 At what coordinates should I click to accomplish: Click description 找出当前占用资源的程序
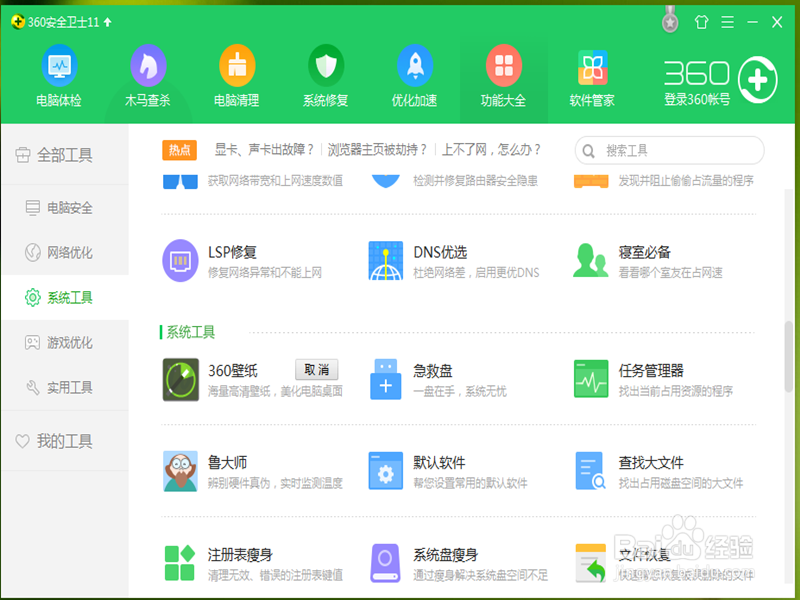point(676,391)
